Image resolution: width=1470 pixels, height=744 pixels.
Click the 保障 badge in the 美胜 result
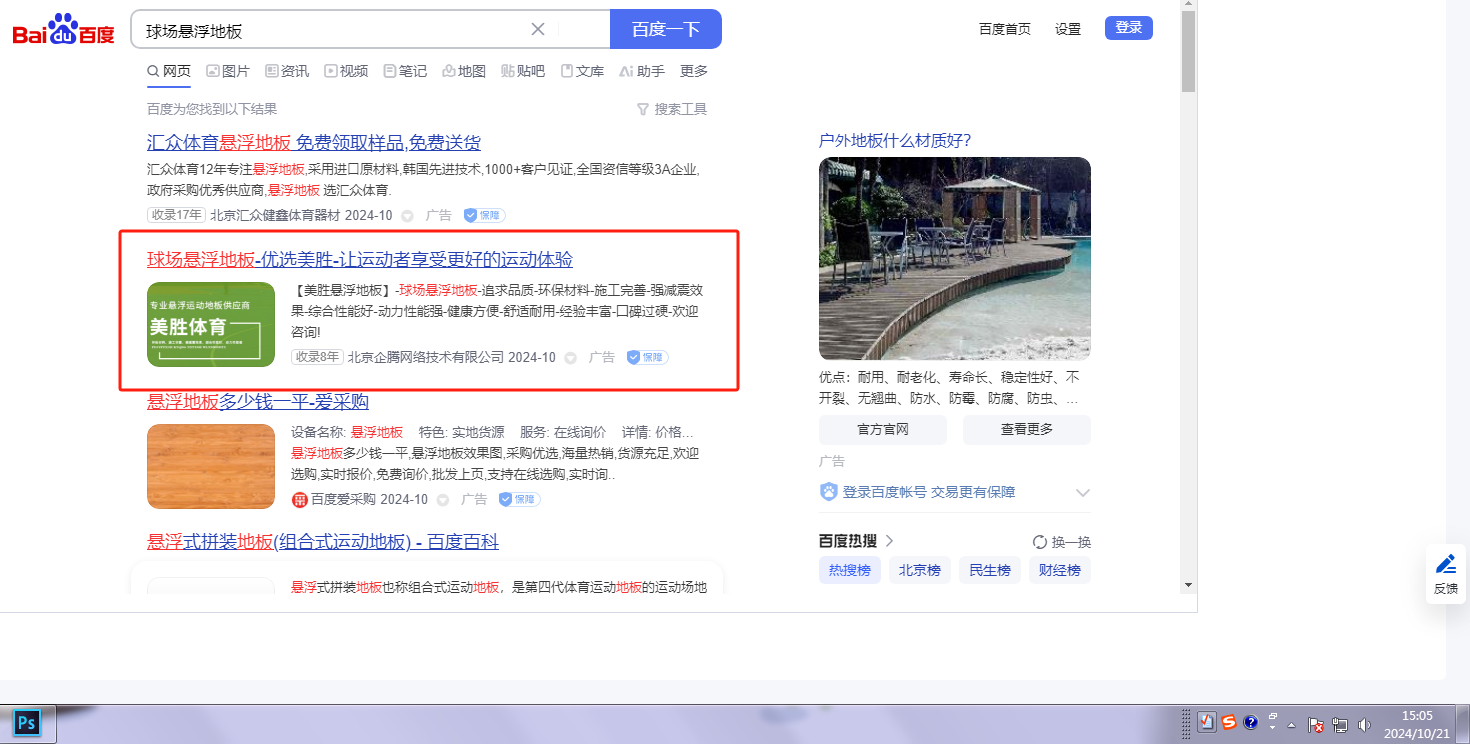(647, 357)
